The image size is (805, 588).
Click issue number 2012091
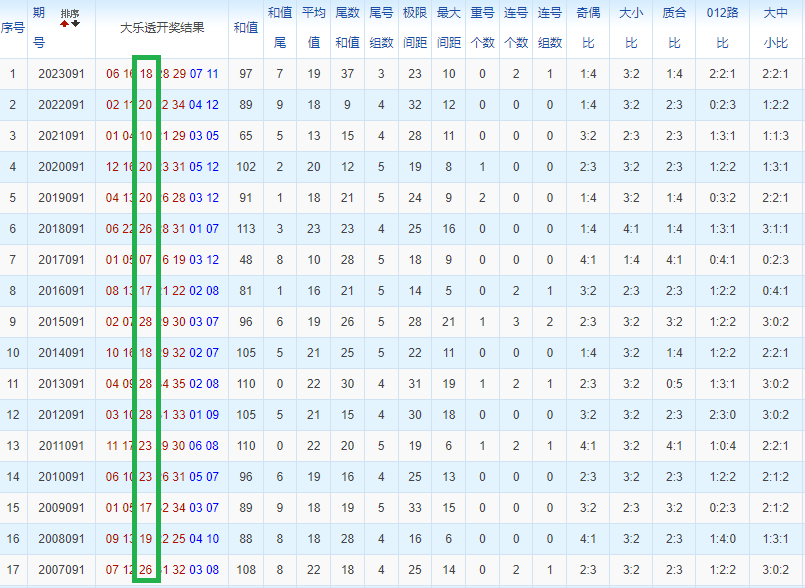pos(61,415)
